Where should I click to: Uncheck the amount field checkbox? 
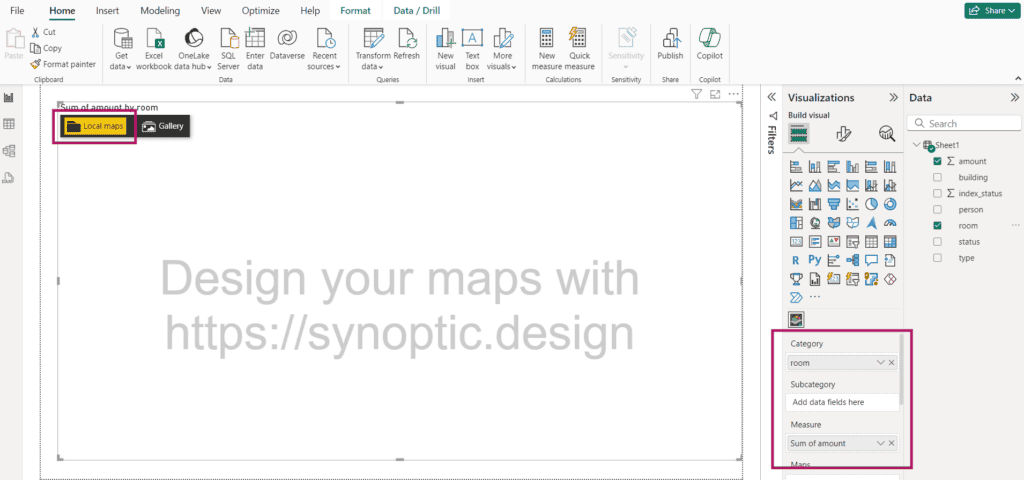click(937, 161)
